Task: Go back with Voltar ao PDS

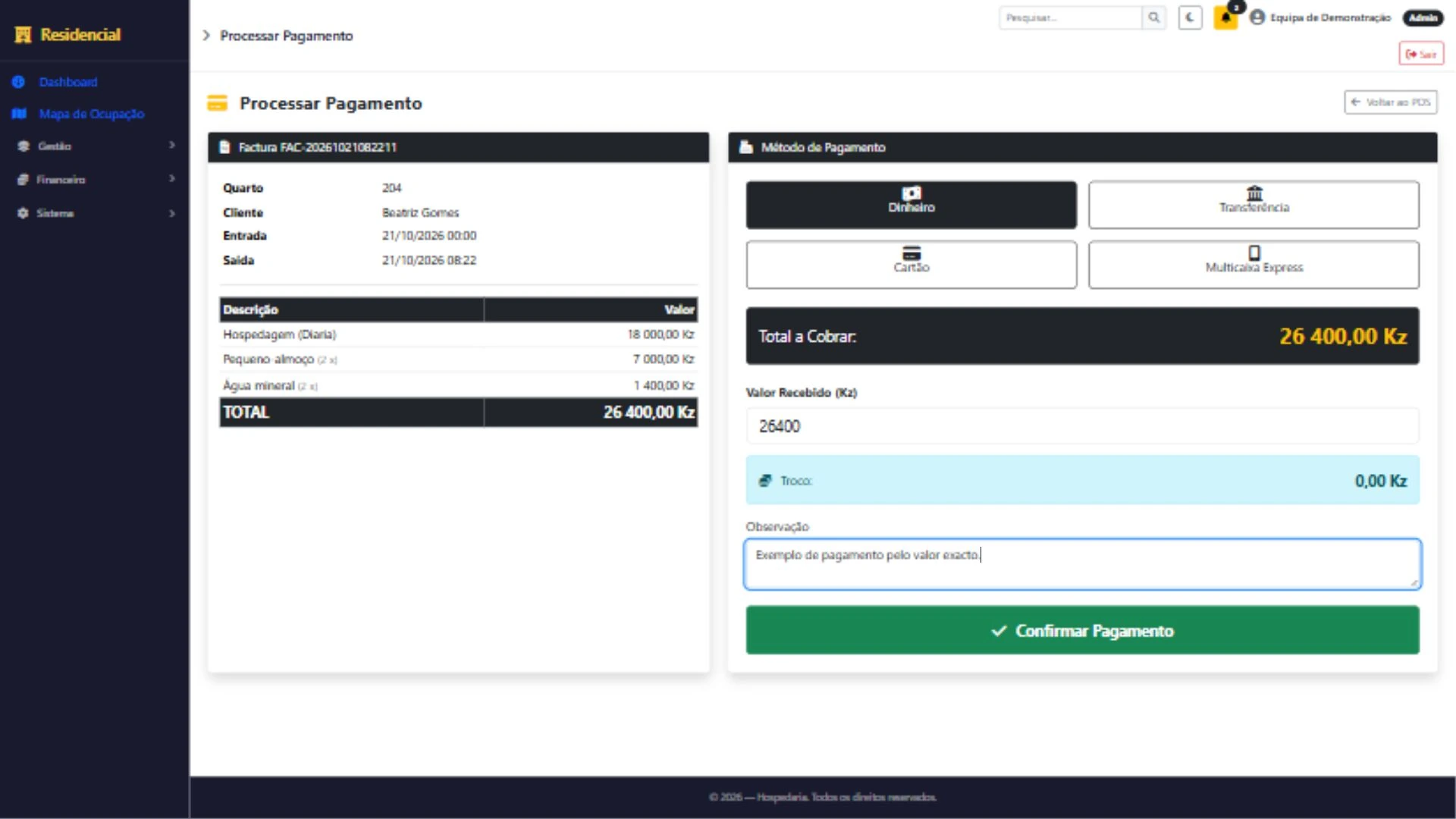Action: (1391, 102)
